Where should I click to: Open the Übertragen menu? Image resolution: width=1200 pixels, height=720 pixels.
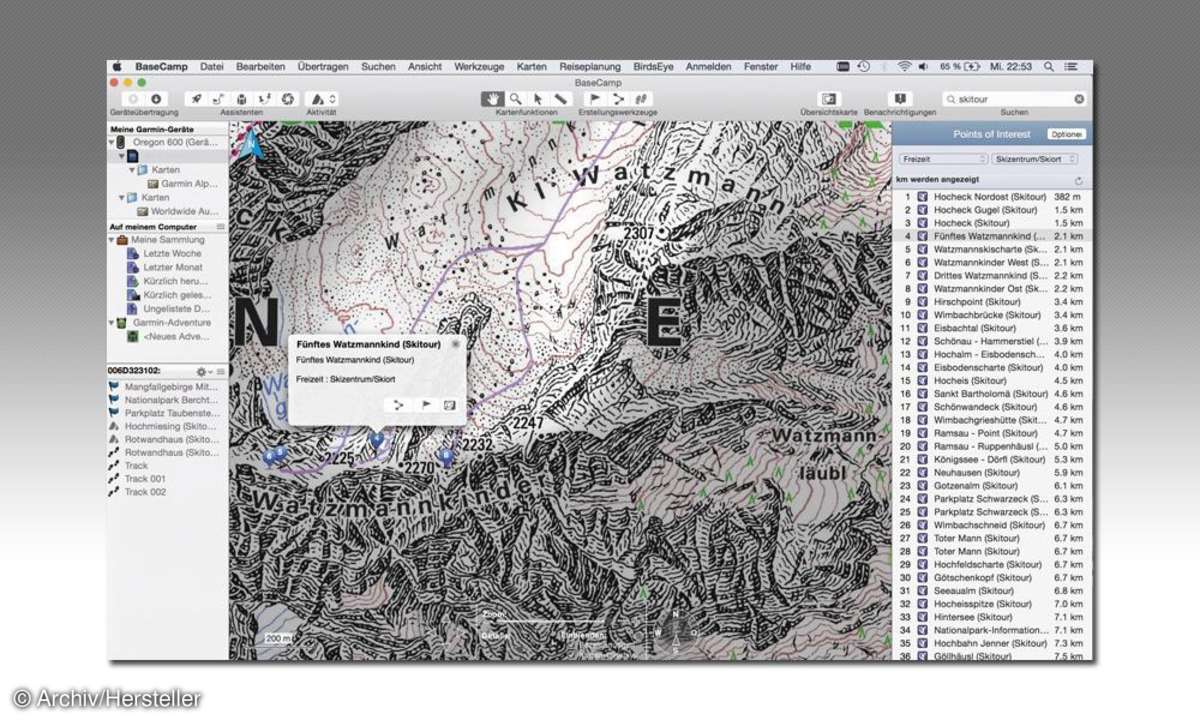pyautogui.click(x=323, y=66)
